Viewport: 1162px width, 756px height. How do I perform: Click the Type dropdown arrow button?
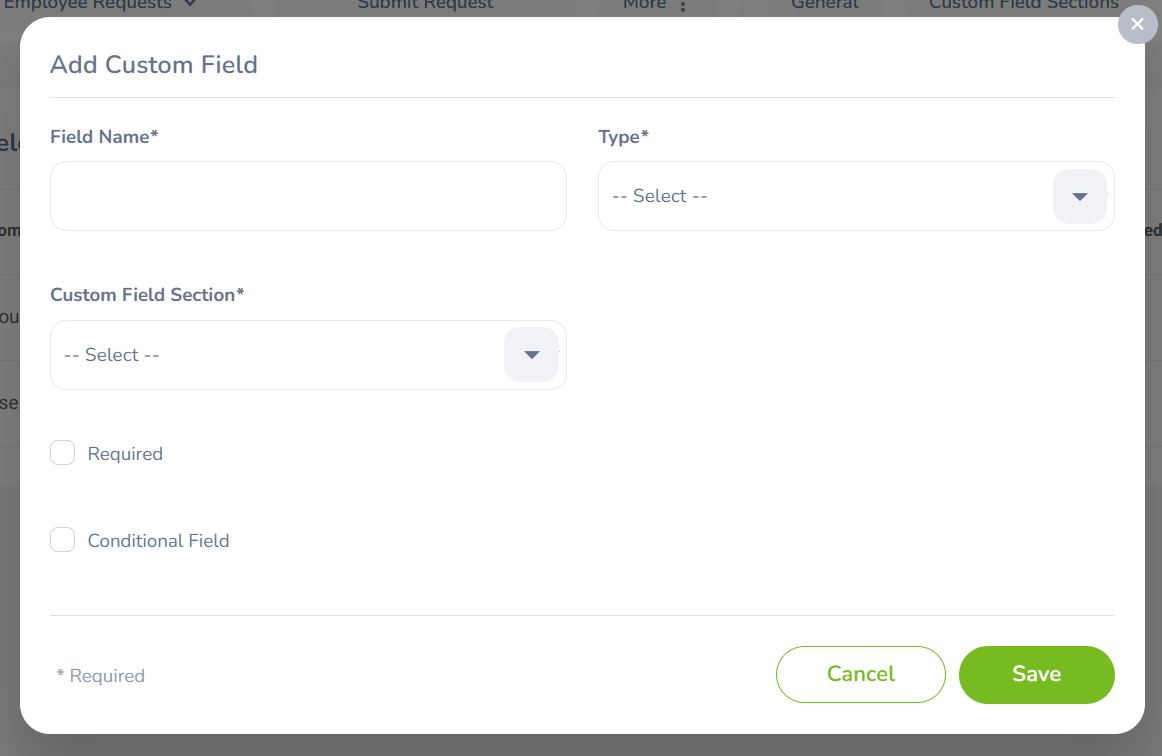coord(1079,196)
